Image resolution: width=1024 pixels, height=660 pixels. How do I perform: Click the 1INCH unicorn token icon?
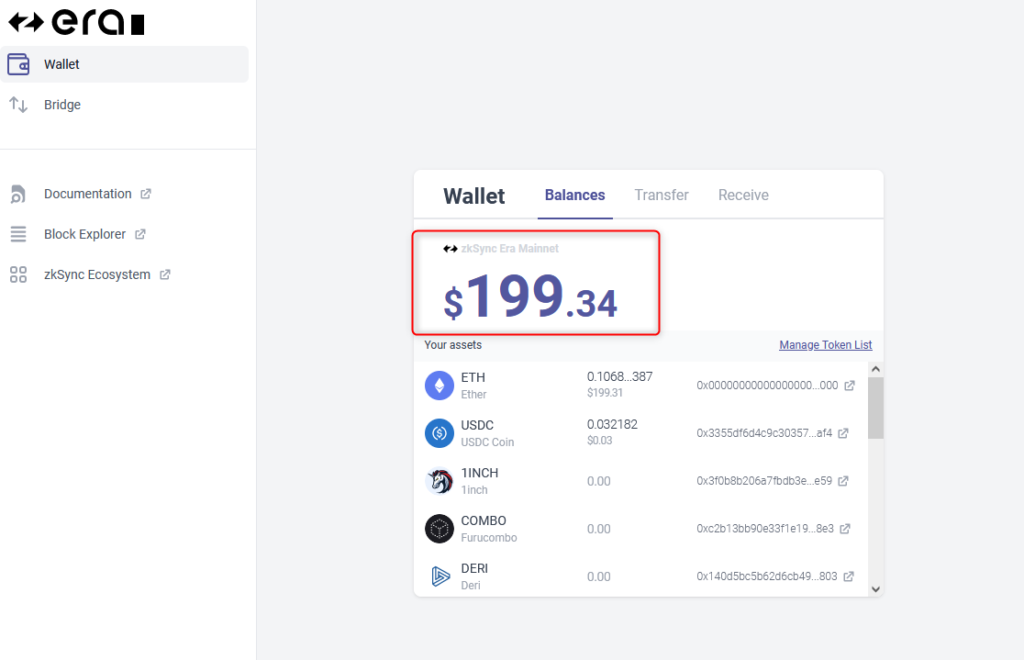[x=440, y=481]
